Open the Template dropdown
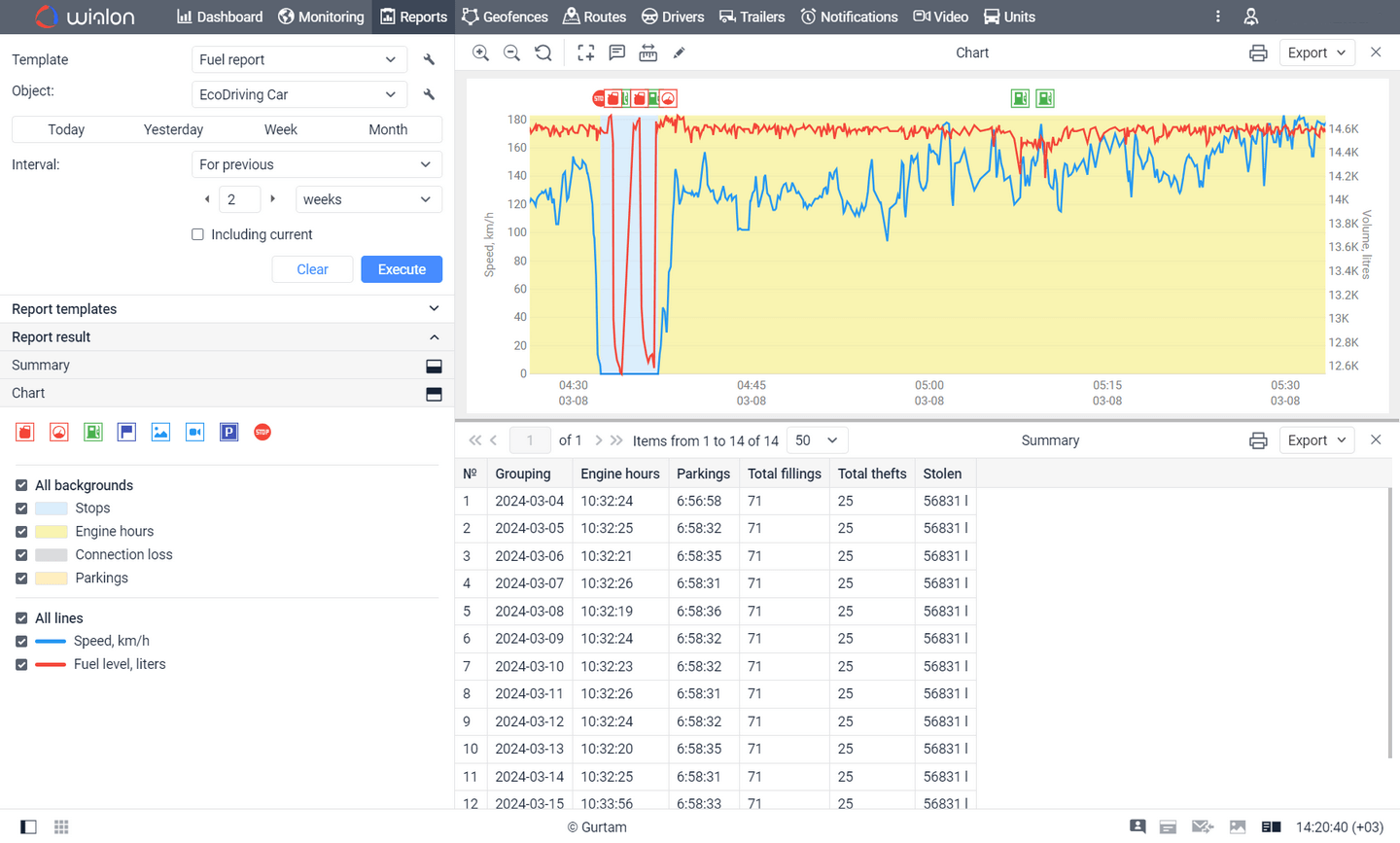 click(298, 59)
